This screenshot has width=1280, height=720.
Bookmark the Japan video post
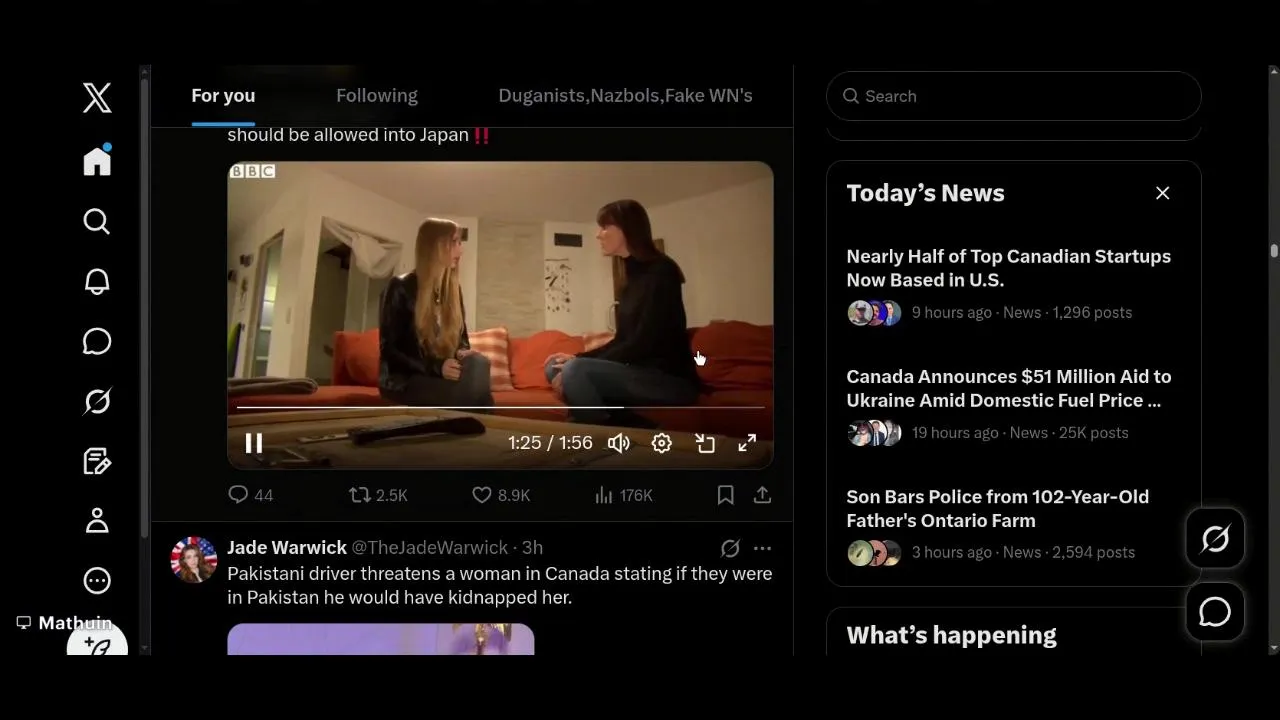click(x=726, y=495)
